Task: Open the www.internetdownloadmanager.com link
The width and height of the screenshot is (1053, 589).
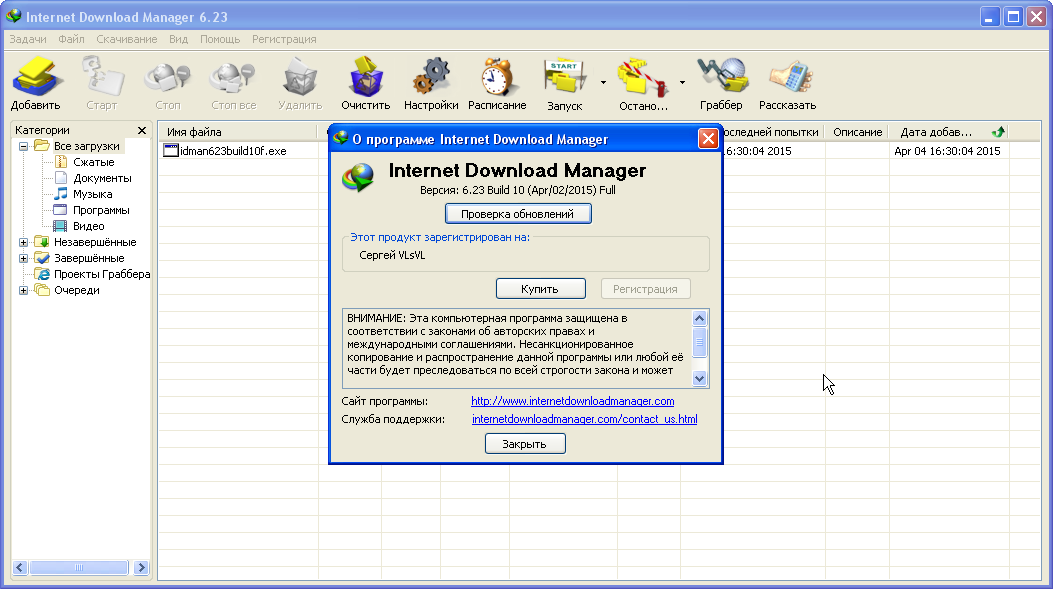Action: [573, 401]
